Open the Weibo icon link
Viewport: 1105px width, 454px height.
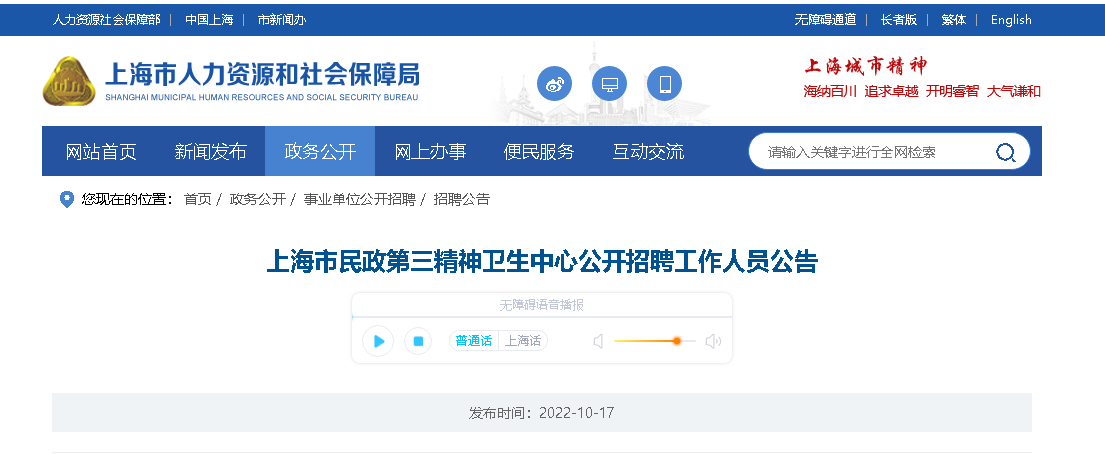[554, 84]
